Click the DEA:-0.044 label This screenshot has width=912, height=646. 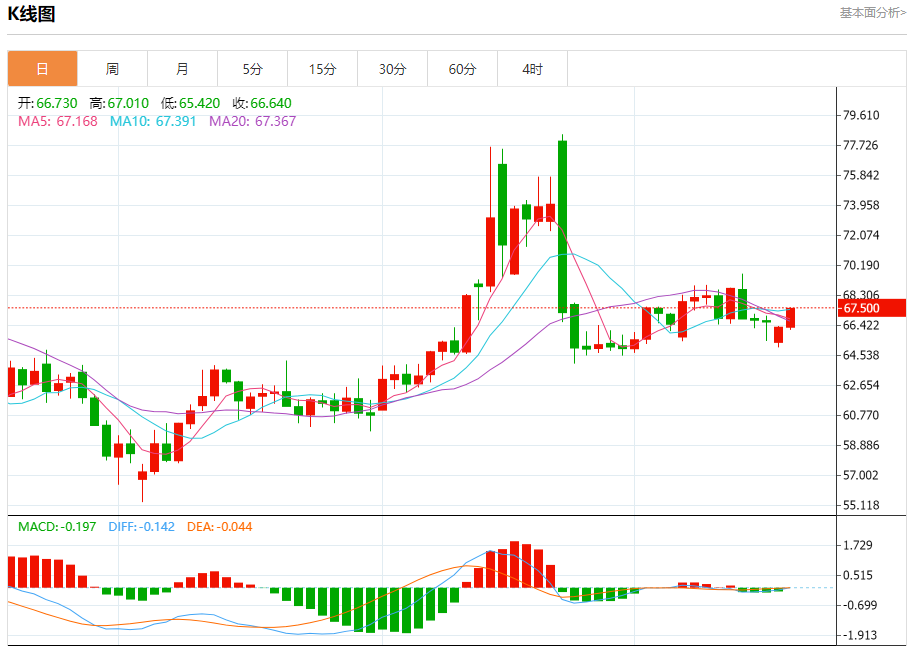(x=219, y=527)
